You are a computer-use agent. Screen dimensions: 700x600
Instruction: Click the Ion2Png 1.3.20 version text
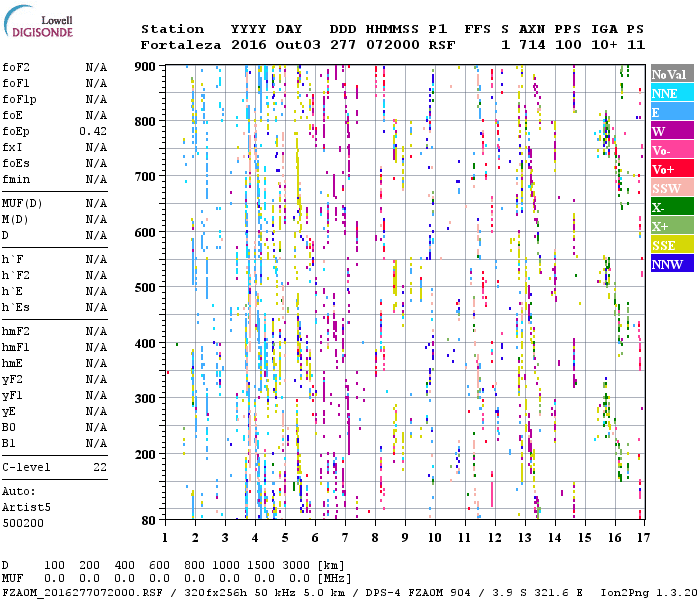649,593
